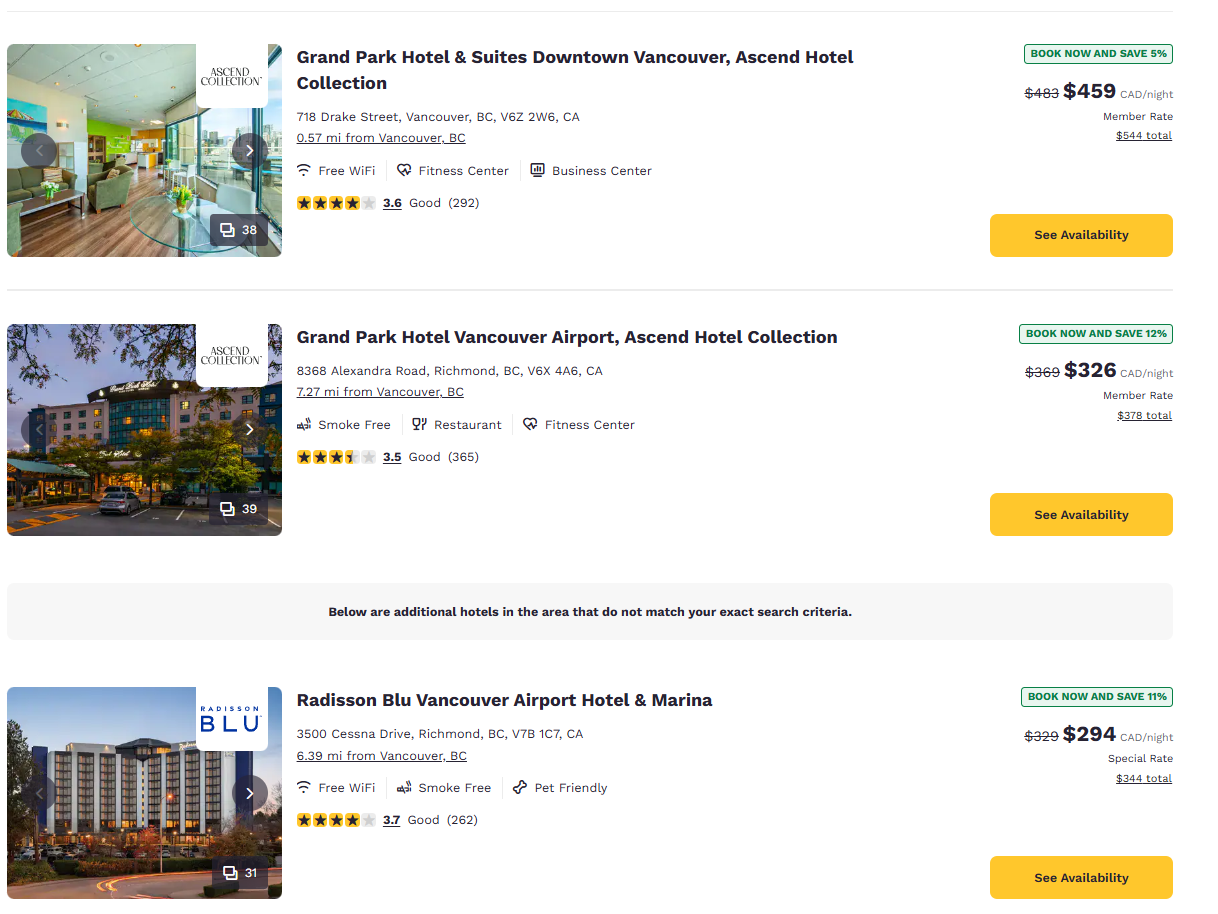
Task: Click the $378 total price link
Action: [x=1144, y=415]
